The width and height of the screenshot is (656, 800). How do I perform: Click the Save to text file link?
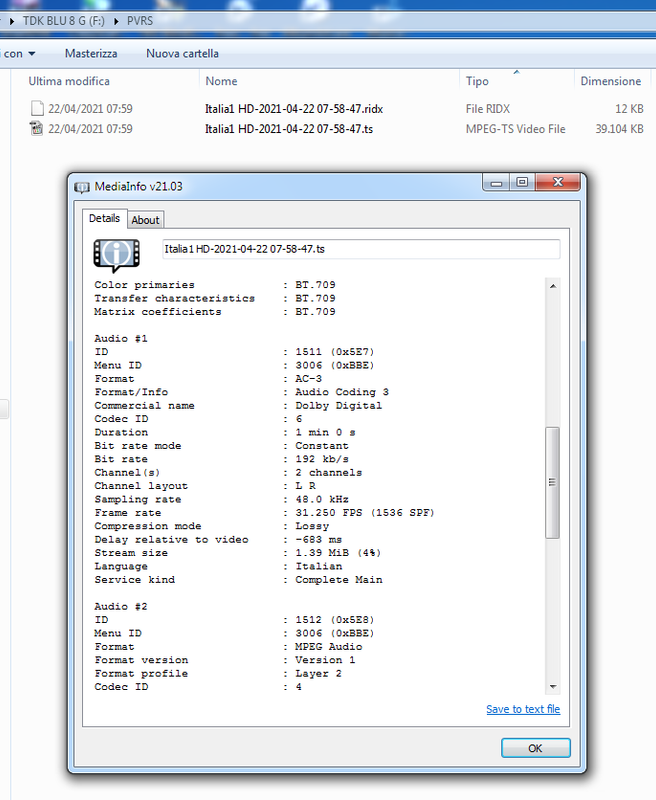click(x=523, y=709)
